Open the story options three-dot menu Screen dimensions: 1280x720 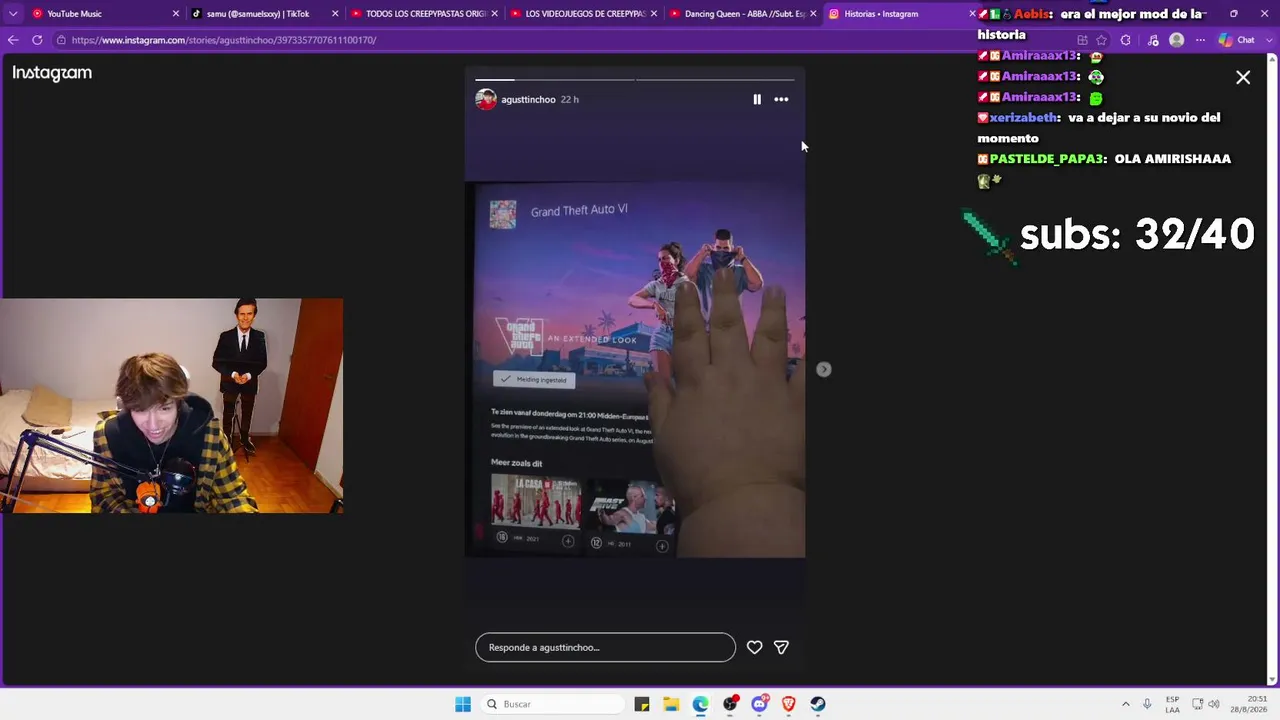[781, 99]
